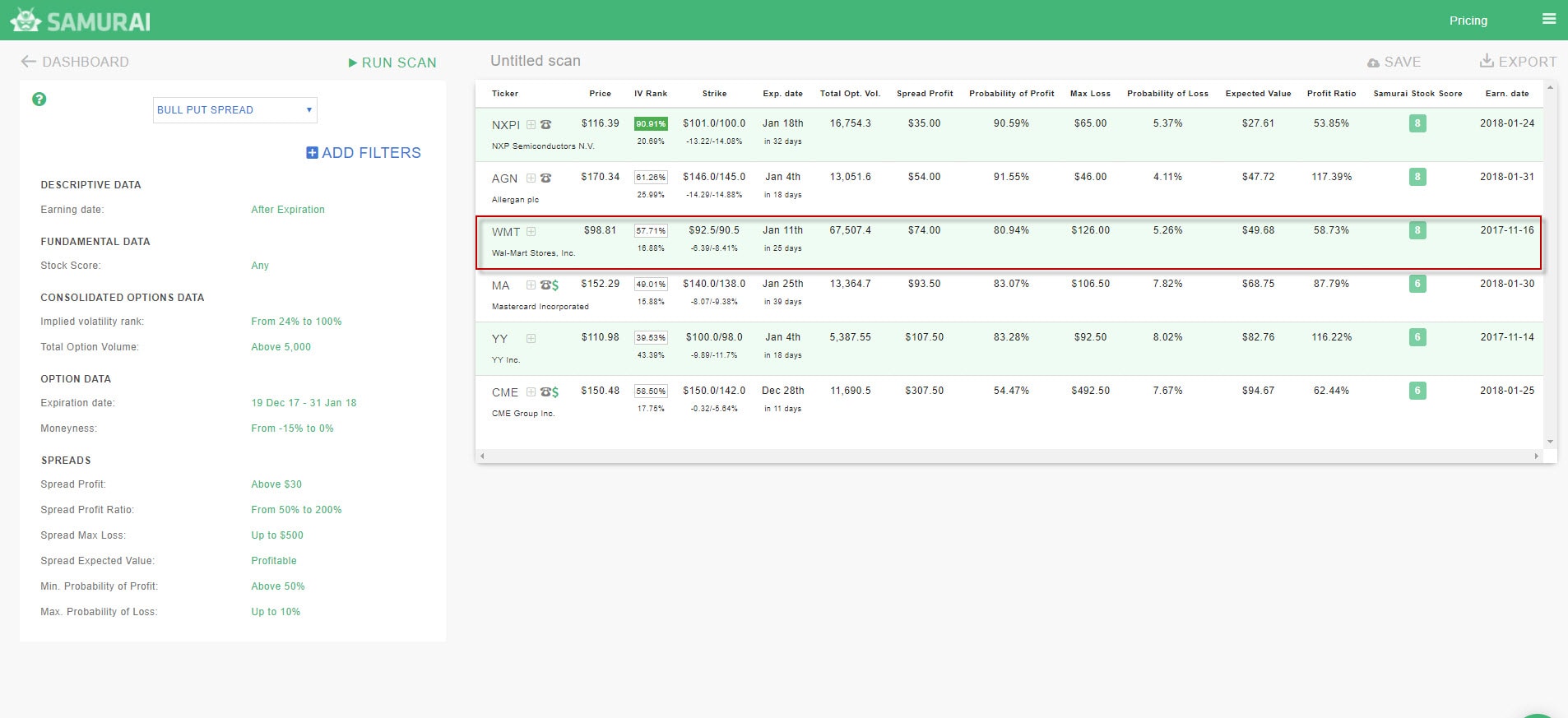The image size is (1568, 718).
Task: Sort table by IV Rank column header
Action: click(651, 94)
